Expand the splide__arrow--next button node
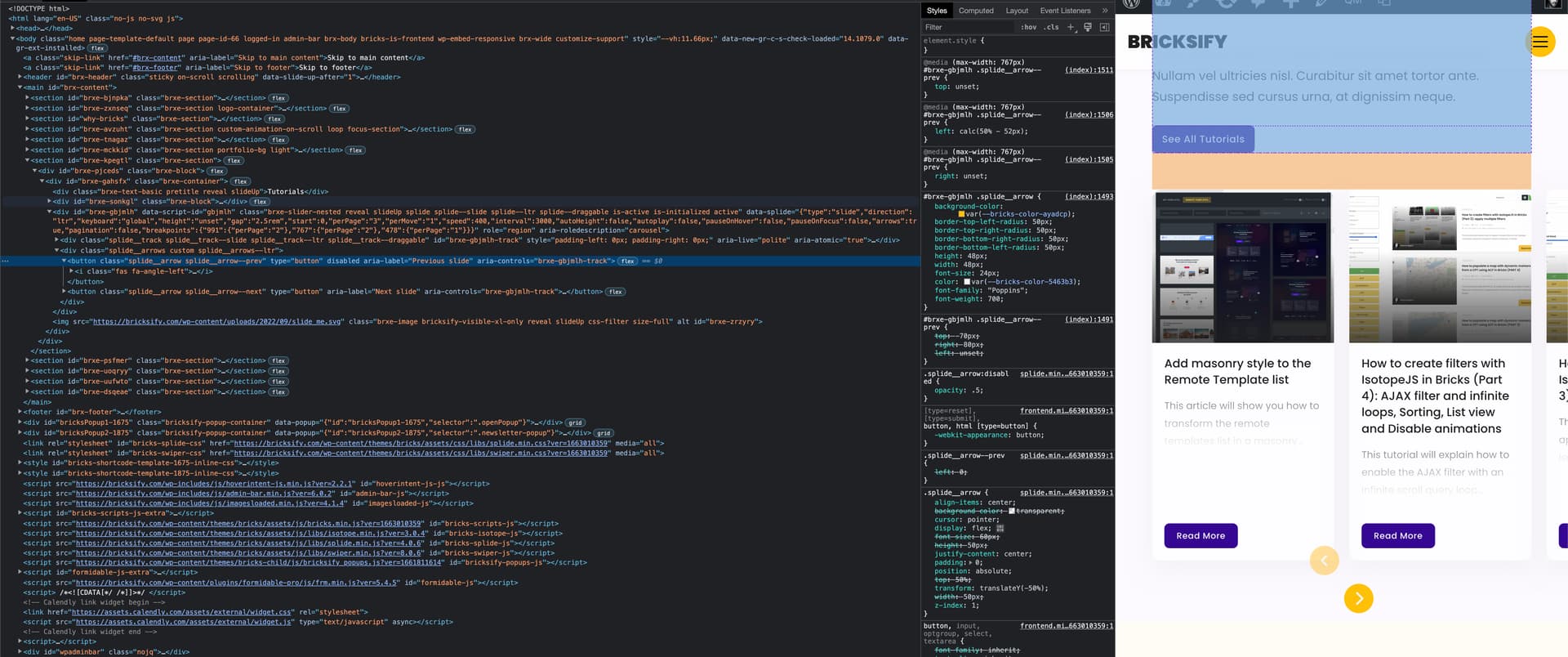The height and width of the screenshot is (657, 1568). [x=65, y=292]
